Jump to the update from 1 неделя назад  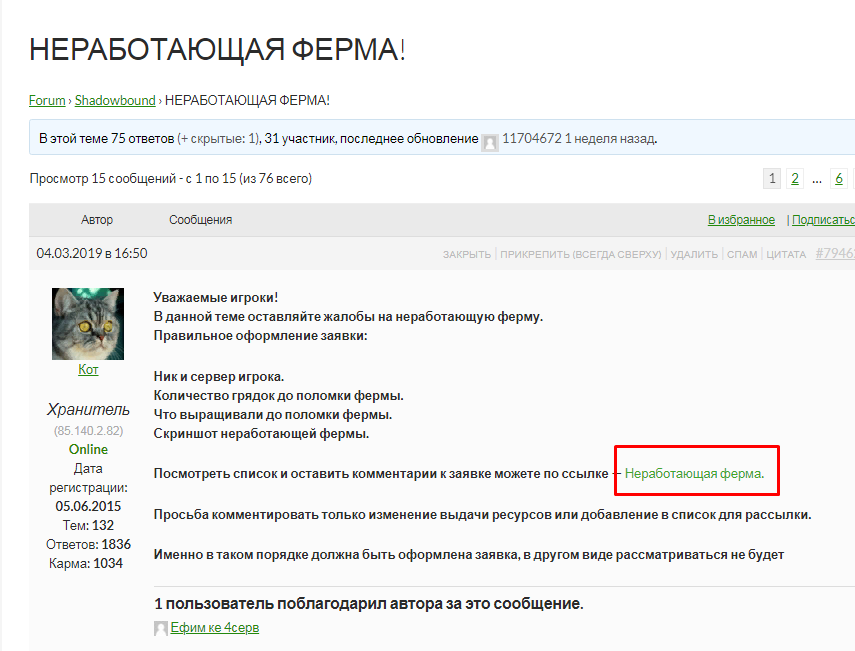tap(610, 139)
